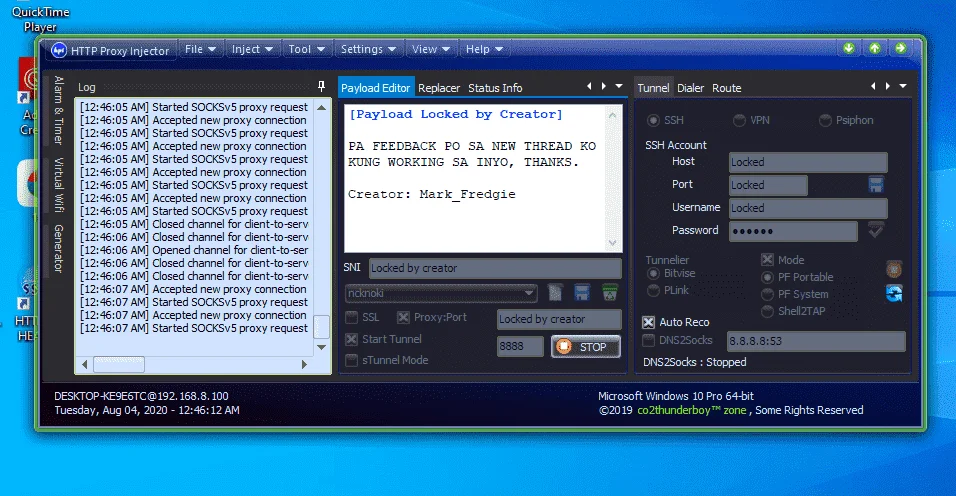Open the Payload Editor panel tab list arrow
956x496 pixels.
pyautogui.click(x=619, y=87)
